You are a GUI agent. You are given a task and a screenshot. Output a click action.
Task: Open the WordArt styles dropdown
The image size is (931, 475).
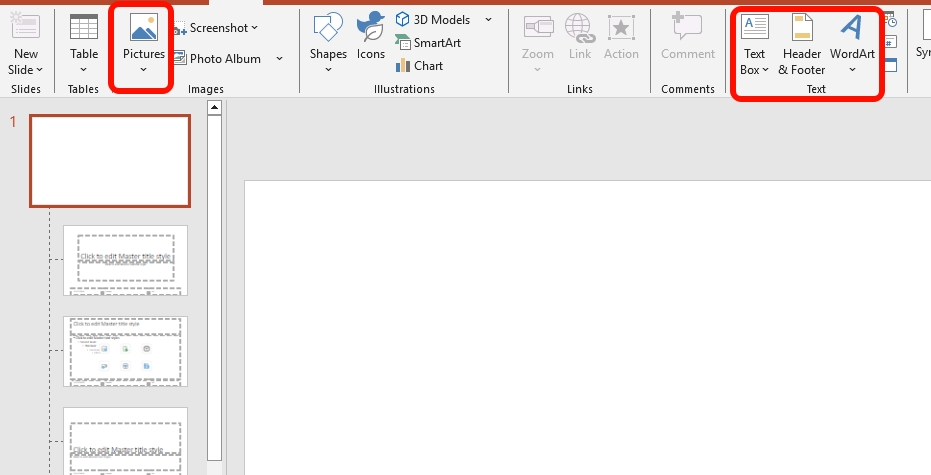[x=852, y=69]
